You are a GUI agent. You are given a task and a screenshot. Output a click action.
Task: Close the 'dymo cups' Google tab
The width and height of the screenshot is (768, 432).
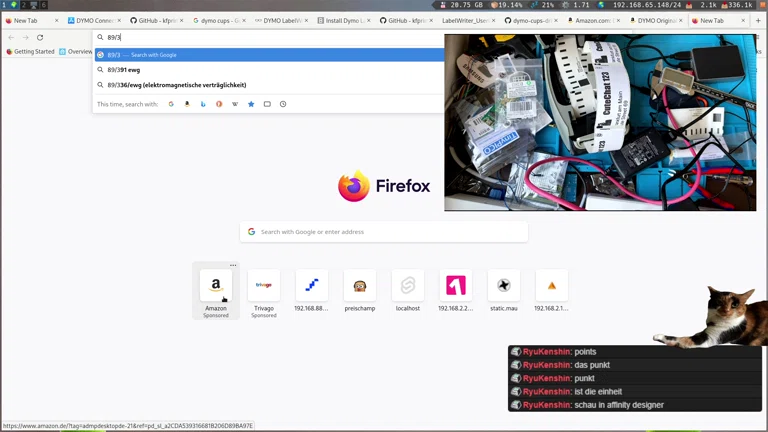coord(244,21)
